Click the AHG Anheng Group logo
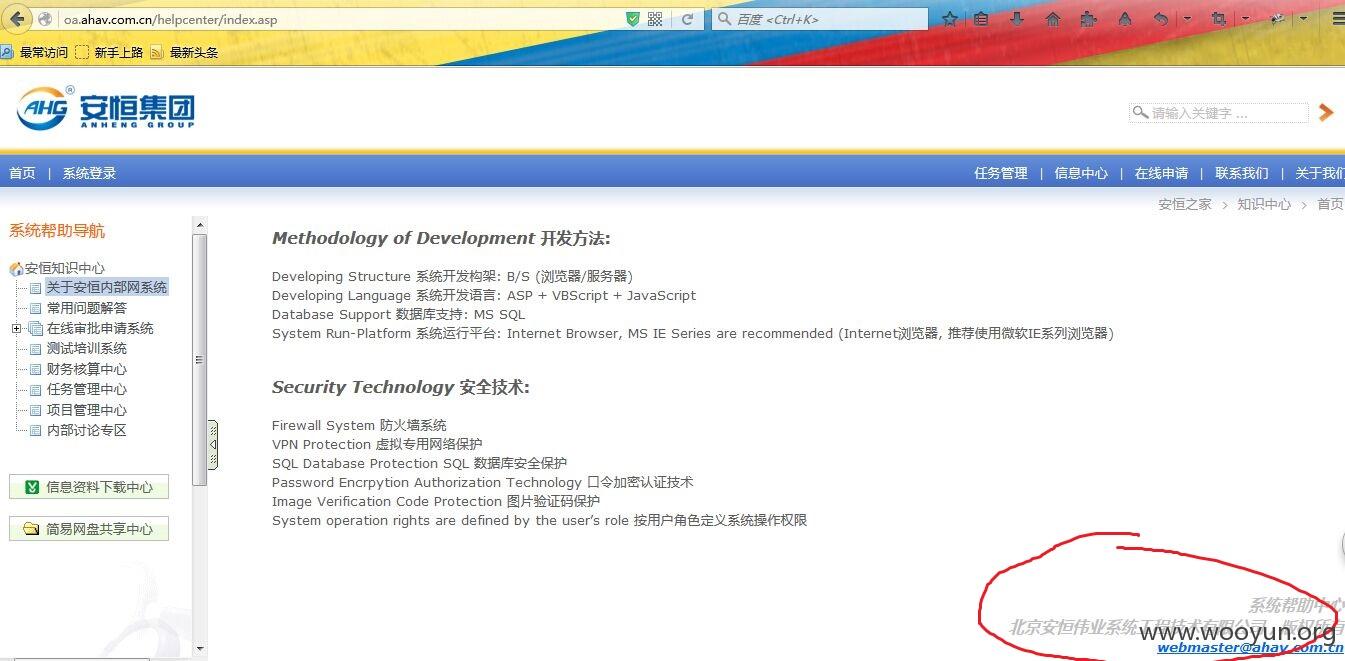 tap(106, 107)
